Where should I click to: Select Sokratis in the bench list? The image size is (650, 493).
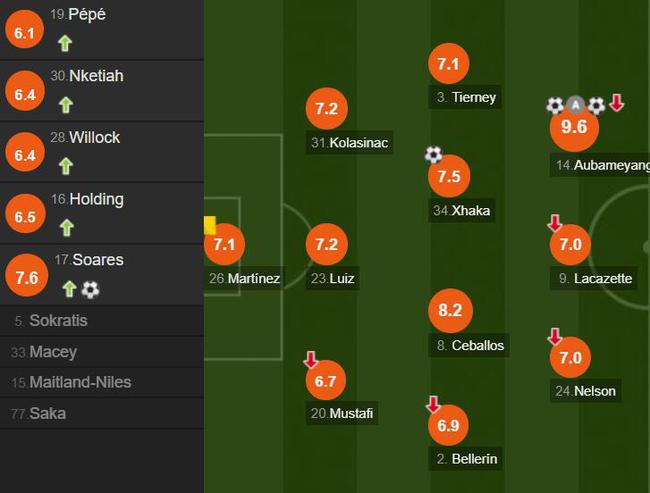coord(102,321)
